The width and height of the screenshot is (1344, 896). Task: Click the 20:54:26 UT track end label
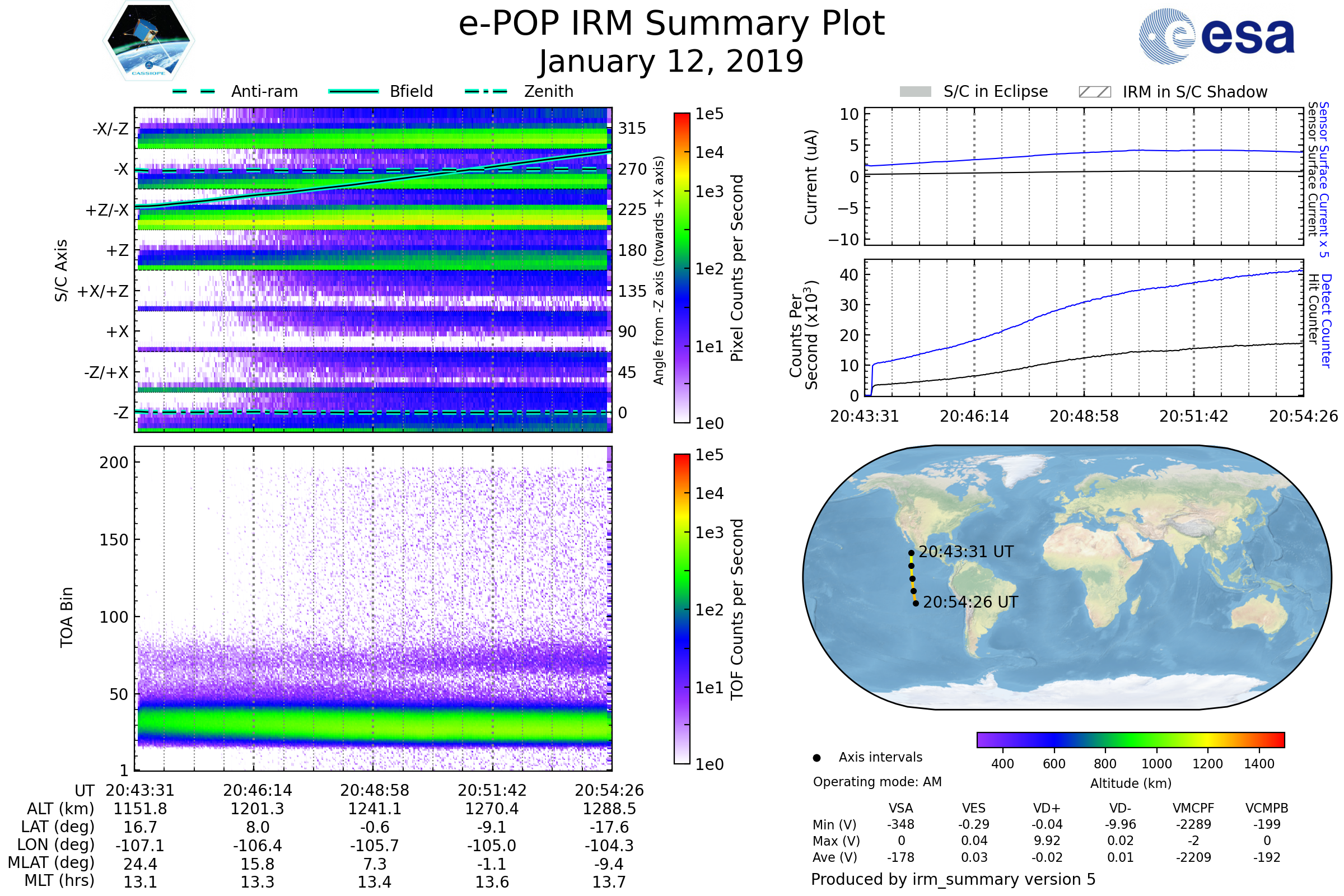click(x=970, y=603)
